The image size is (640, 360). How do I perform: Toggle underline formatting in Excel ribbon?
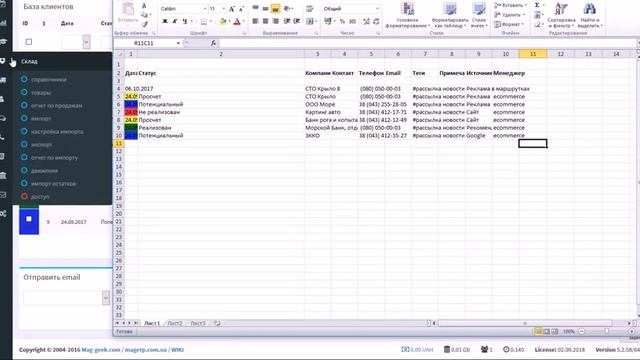point(185,21)
